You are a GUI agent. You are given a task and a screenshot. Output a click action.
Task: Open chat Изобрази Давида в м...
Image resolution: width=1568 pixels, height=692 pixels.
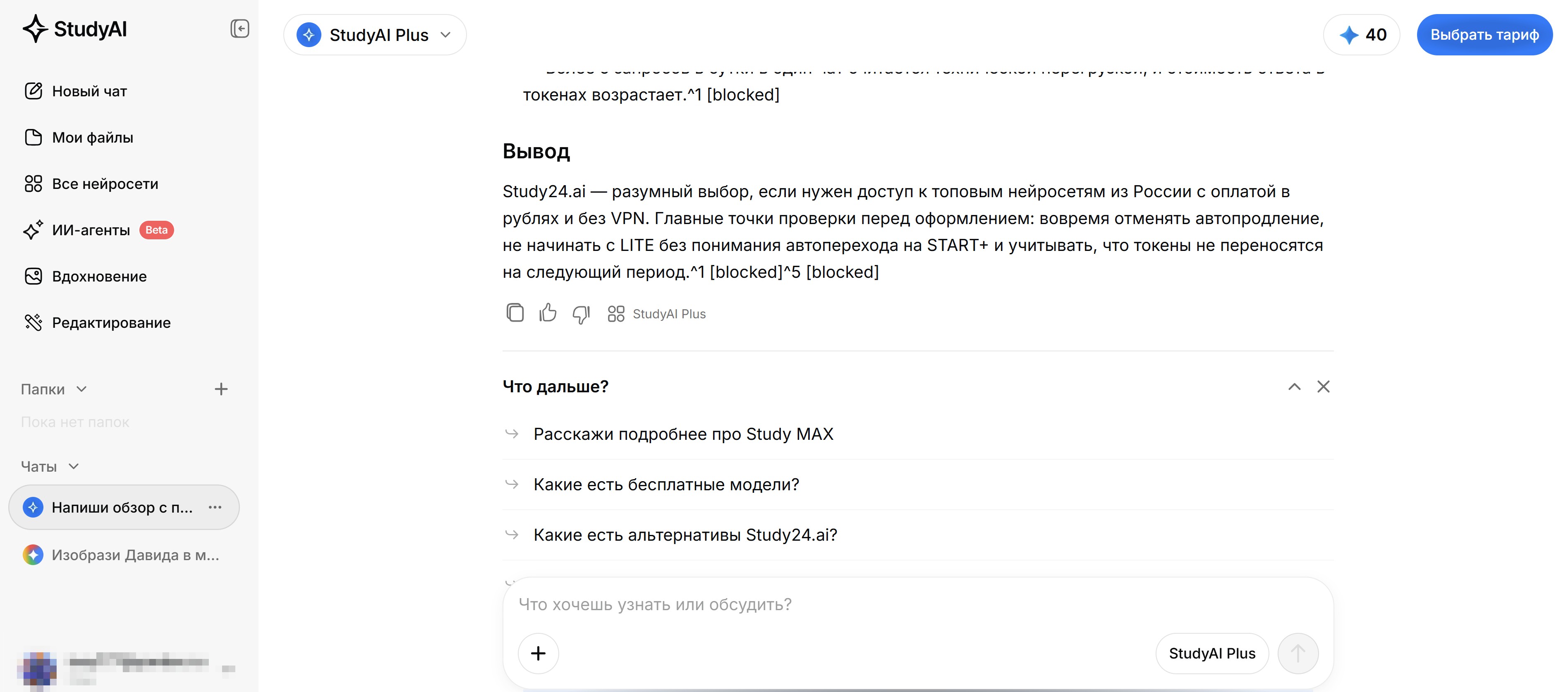(124, 554)
